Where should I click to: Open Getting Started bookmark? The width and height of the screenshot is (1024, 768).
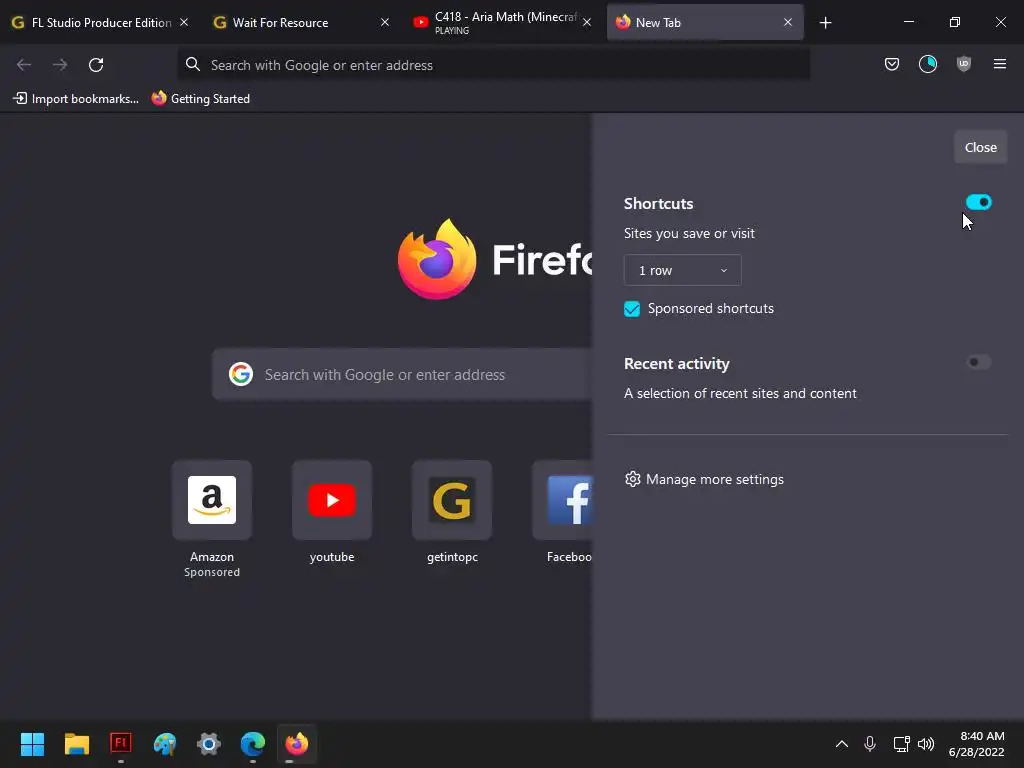pos(200,99)
